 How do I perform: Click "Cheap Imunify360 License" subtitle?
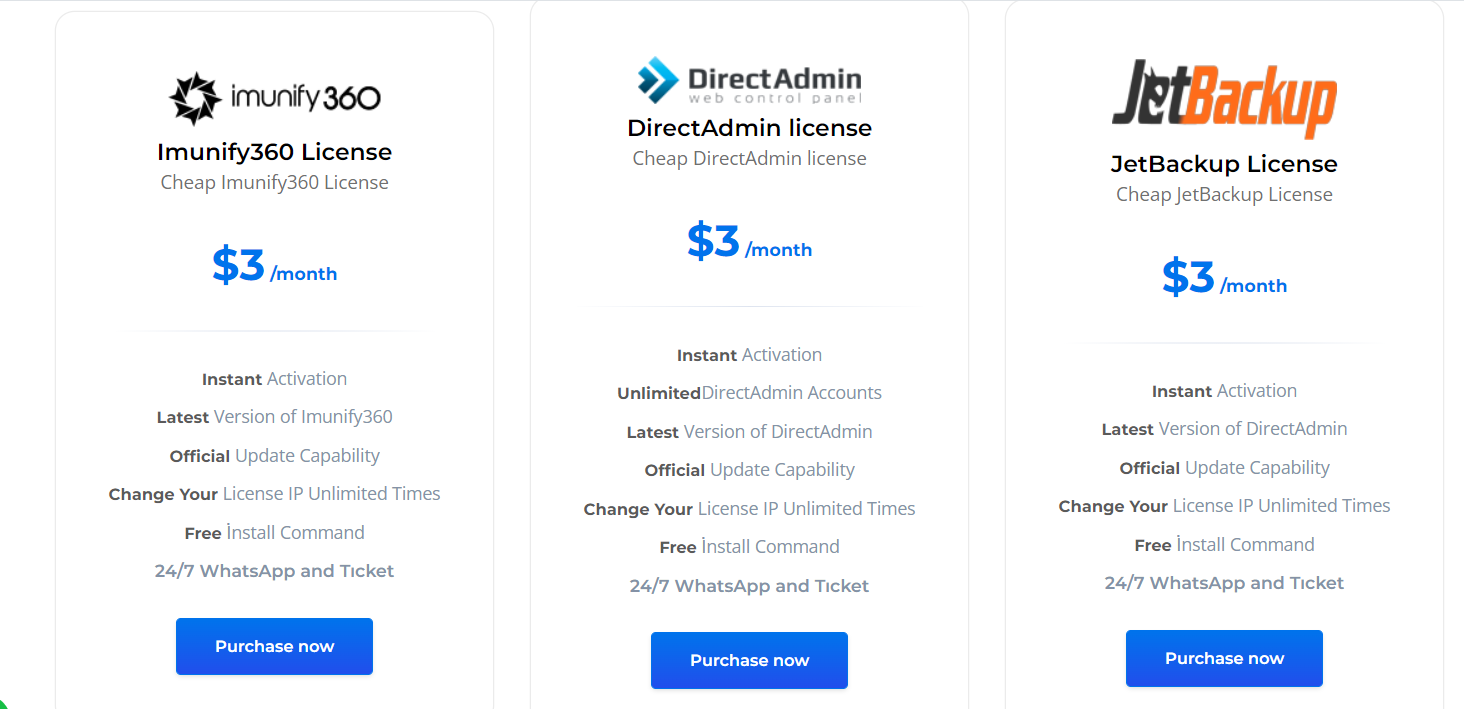point(274,182)
